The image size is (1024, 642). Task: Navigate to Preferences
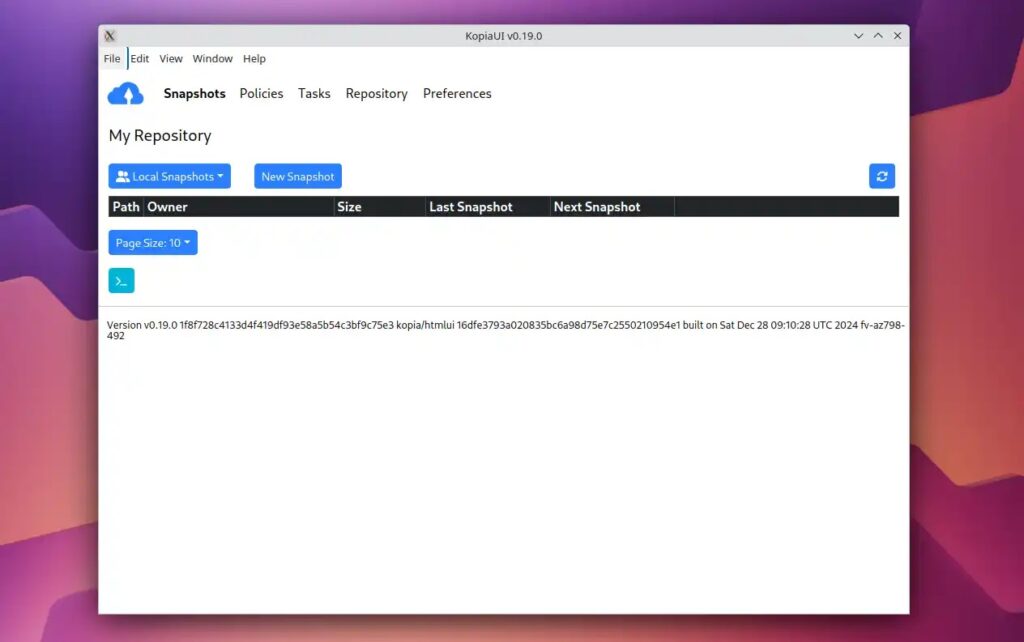[x=457, y=94]
